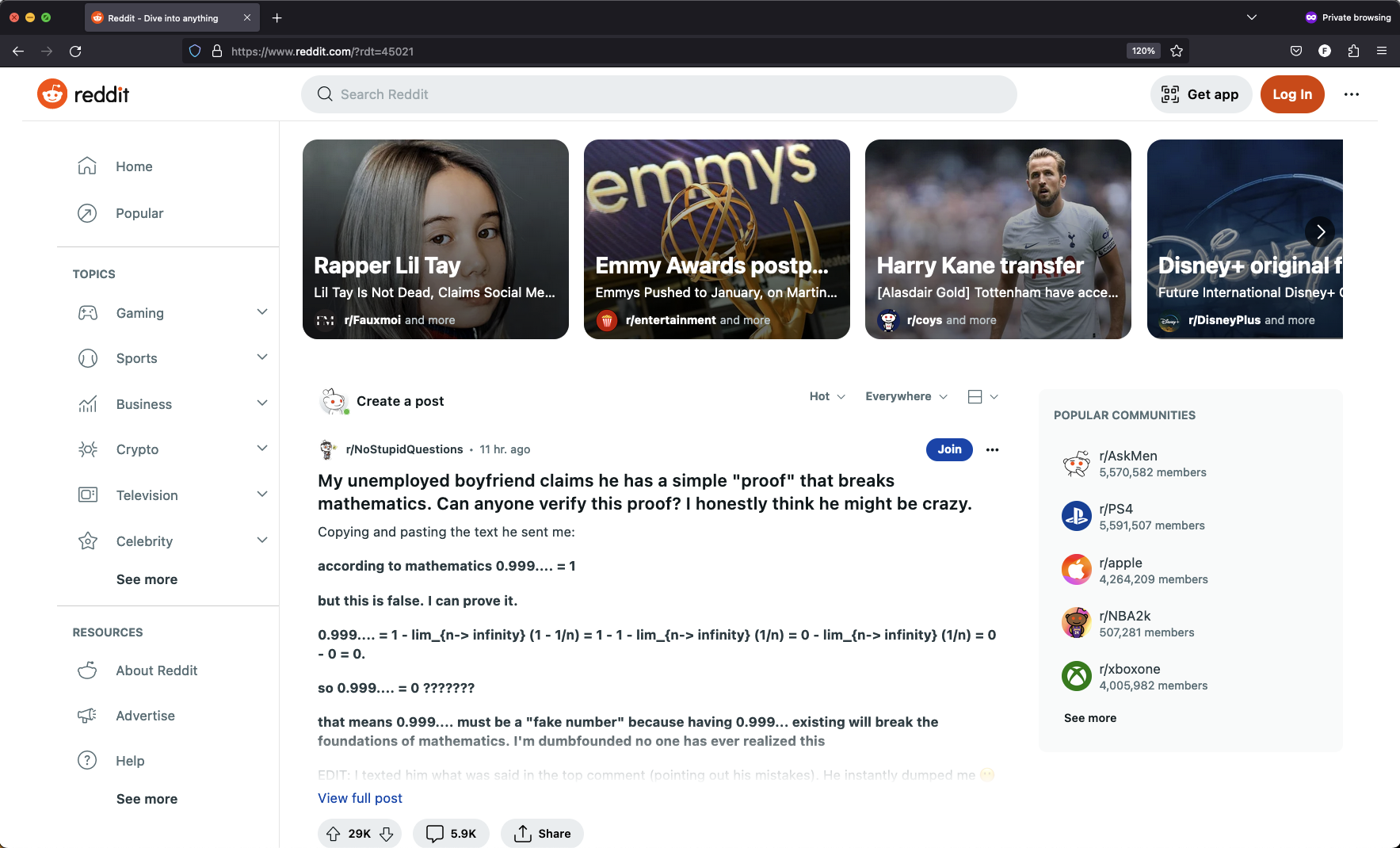Open the Hot sort dropdown
The width and height of the screenshot is (1400, 848).
pos(827,396)
